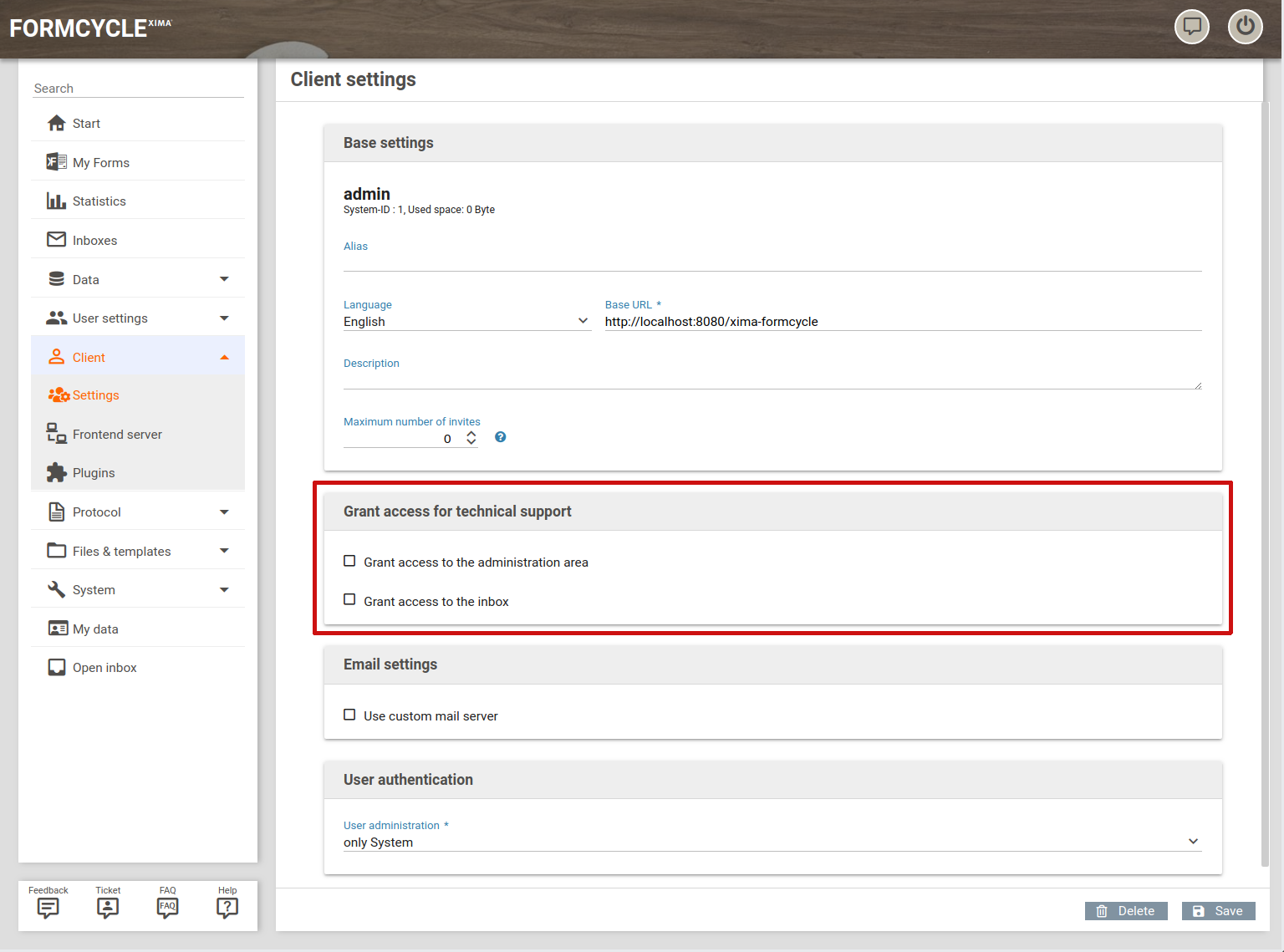Go to My Forms in sidebar

tap(101, 163)
